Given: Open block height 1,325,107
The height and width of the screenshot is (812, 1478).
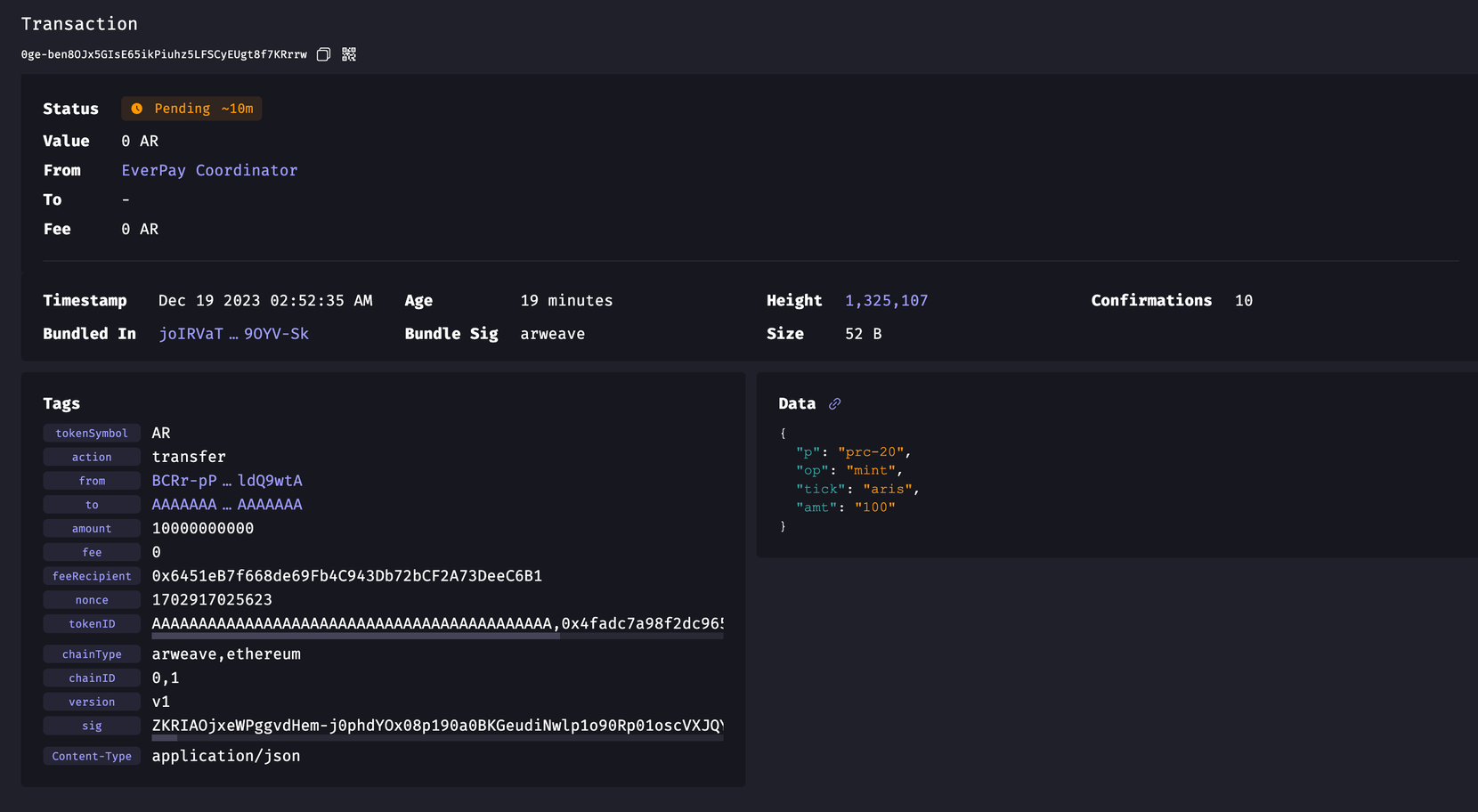Looking at the screenshot, I should click(x=886, y=300).
